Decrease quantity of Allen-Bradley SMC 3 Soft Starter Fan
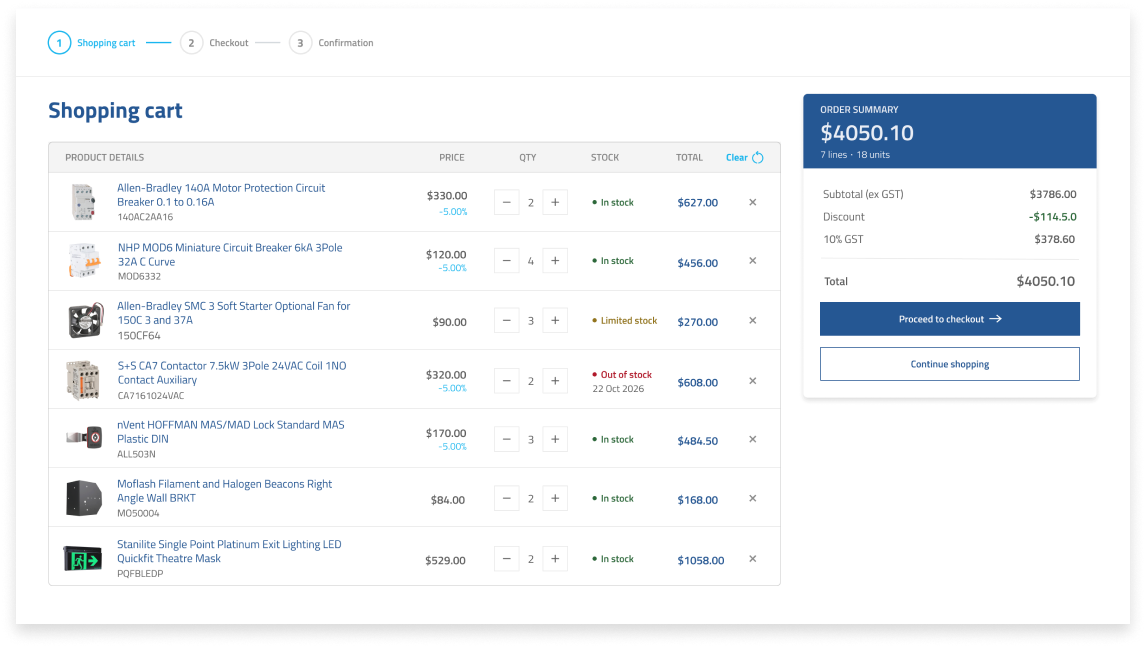Screen dimensions: 1146x648 coord(506,321)
